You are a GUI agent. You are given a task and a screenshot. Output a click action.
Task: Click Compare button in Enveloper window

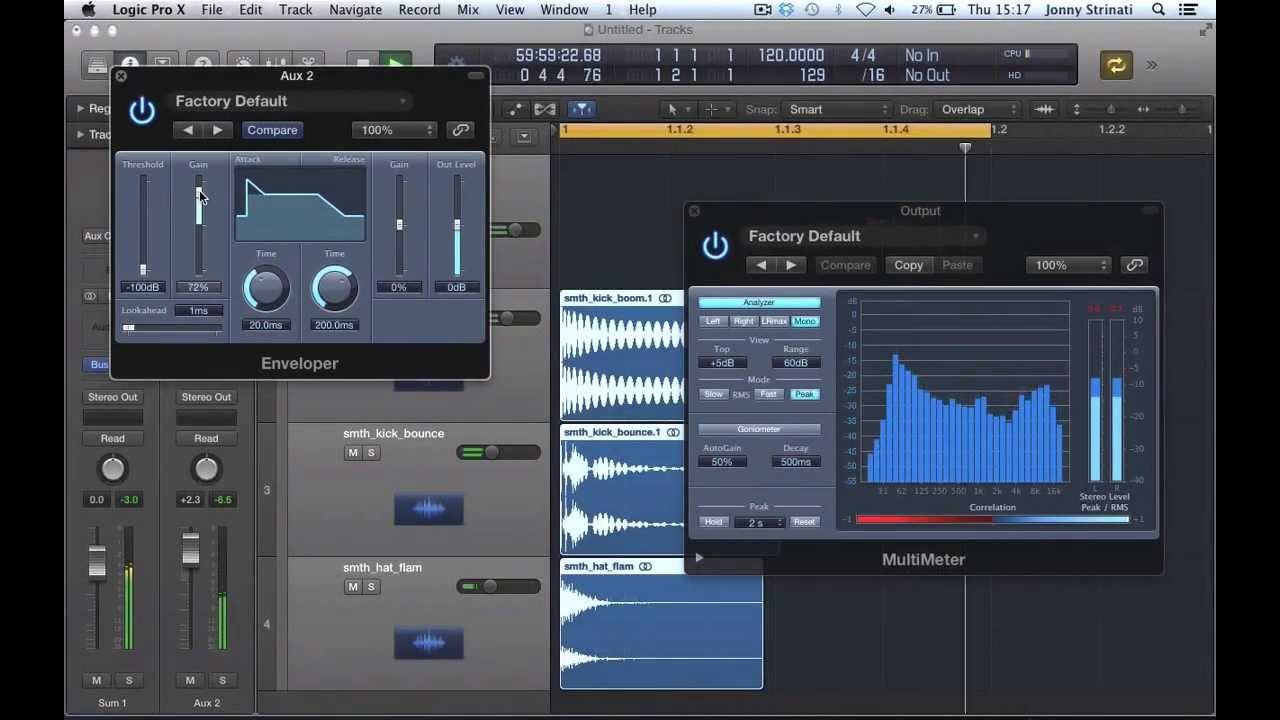(x=272, y=130)
